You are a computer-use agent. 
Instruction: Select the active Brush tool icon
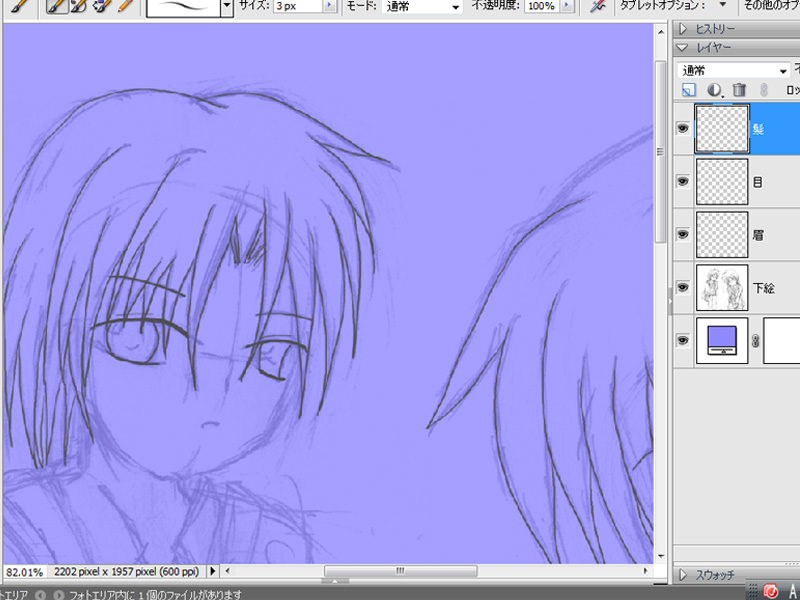pyautogui.click(x=57, y=6)
